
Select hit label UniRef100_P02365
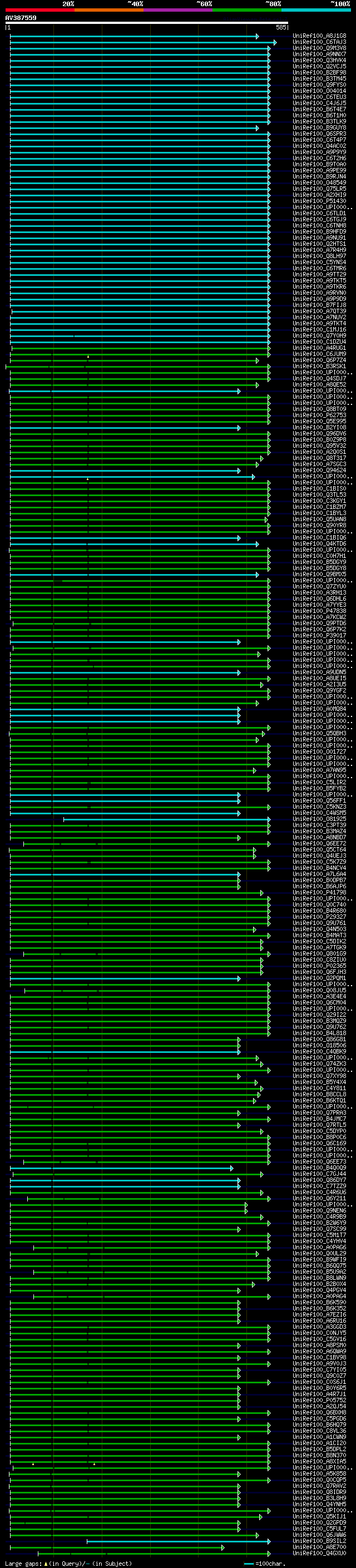tap(319, 966)
